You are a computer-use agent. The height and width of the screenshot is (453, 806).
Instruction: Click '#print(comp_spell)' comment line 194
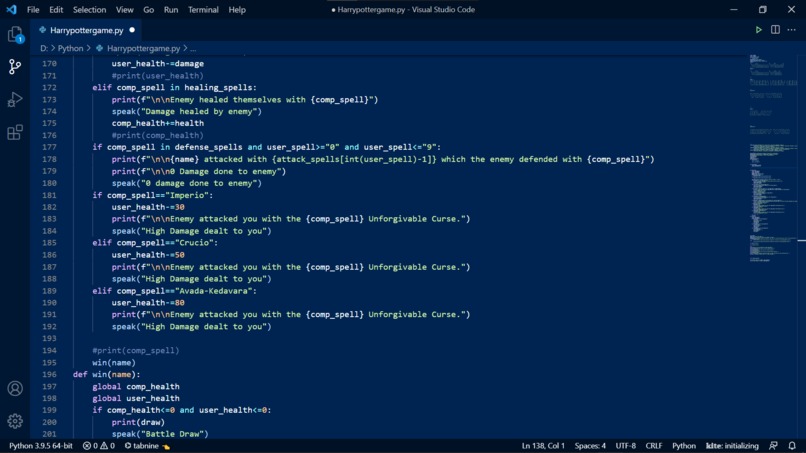(136, 351)
